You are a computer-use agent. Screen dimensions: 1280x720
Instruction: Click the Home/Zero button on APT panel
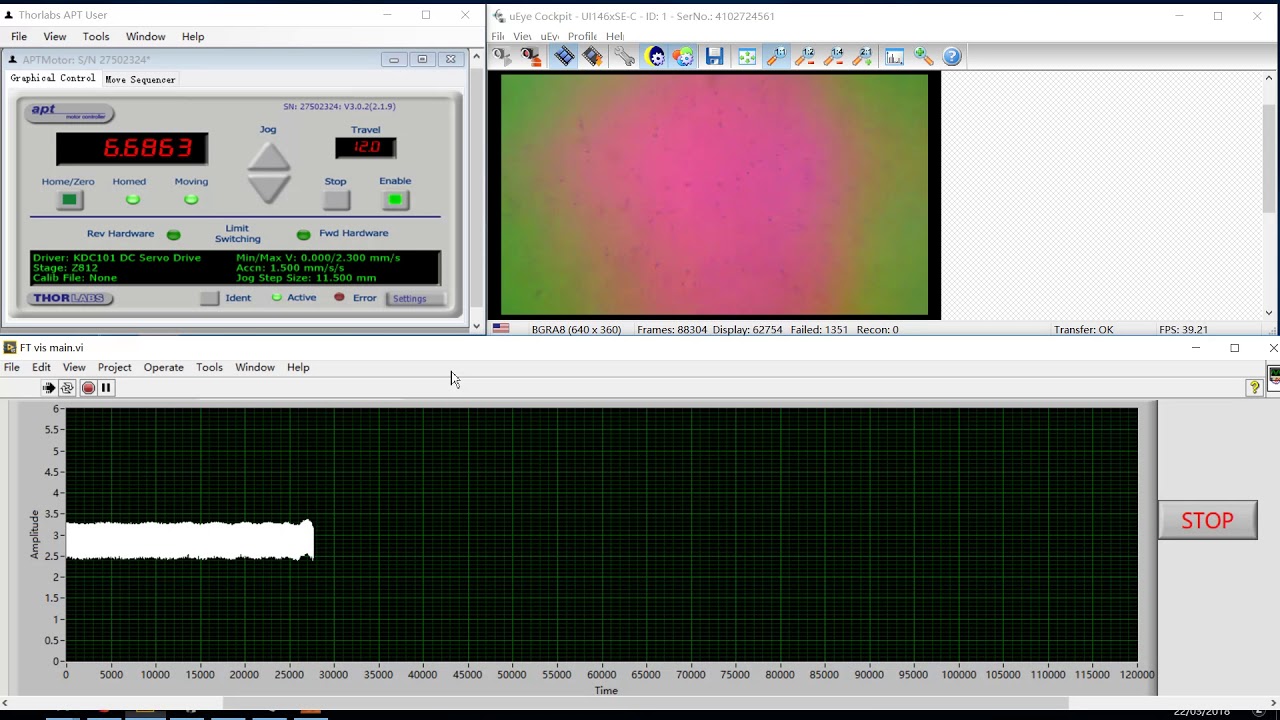pyautogui.click(x=69, y=200)
